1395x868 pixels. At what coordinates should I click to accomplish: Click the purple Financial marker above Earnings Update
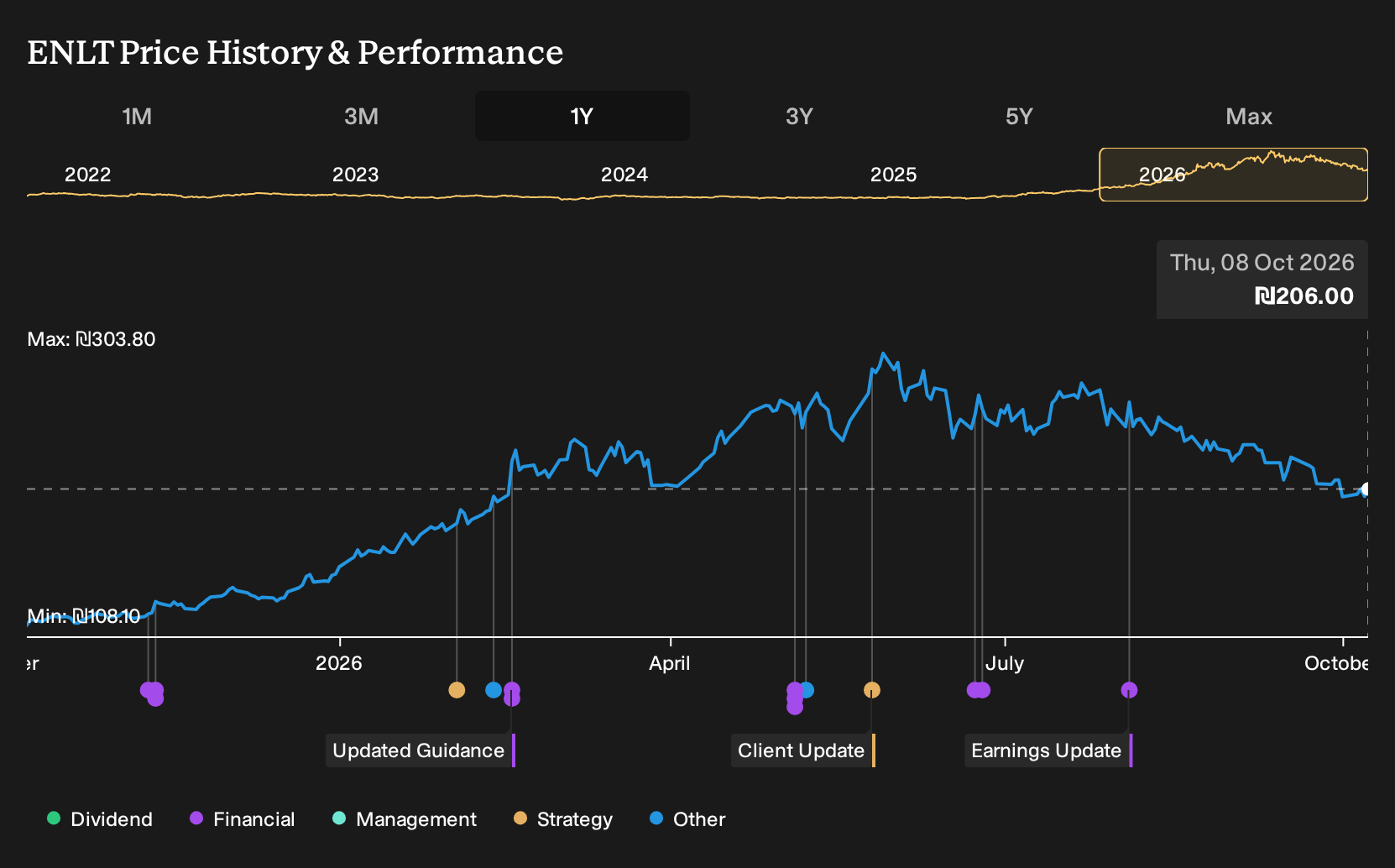[1129, 690]
